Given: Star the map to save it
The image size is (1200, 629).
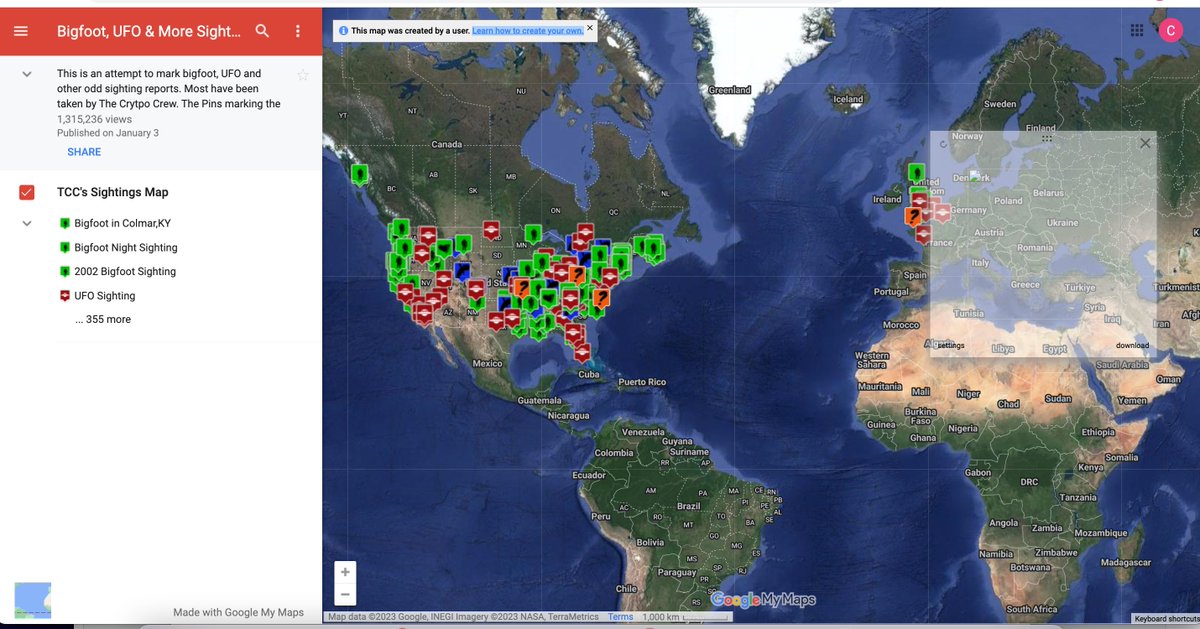Looking at the screenshot, I should [303, 75].
